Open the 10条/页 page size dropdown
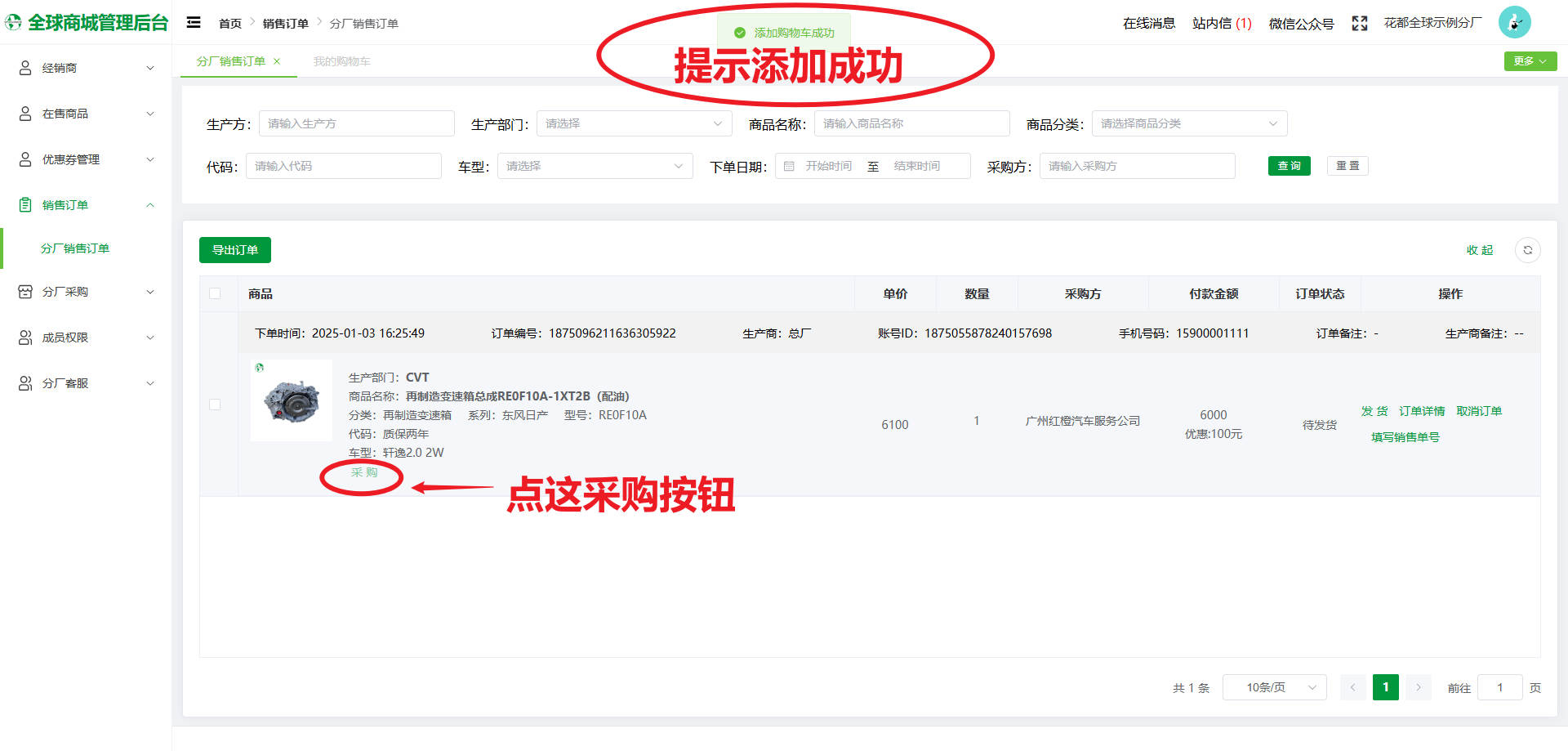The width and height of the screenshot is (1568, 751). pyautogui.click(x=1273, y=688)
